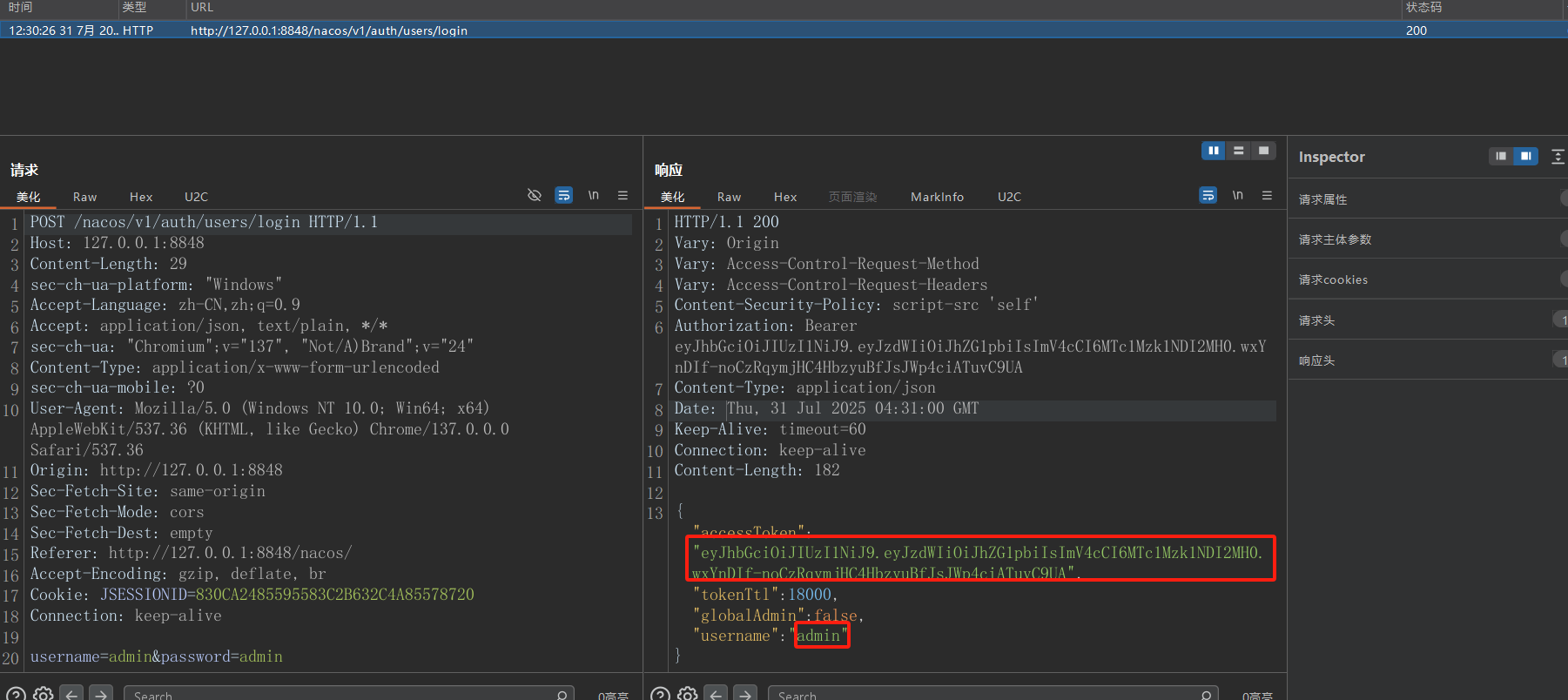Select the login request row in history
Viewport: 1568px width, 700px height.
tap(784, 30)
